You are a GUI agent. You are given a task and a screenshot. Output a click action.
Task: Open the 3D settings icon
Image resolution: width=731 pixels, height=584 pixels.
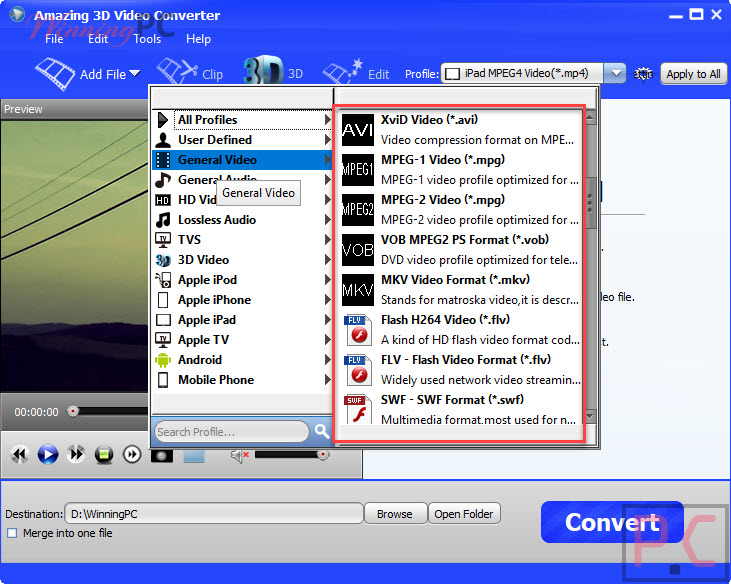263,71
